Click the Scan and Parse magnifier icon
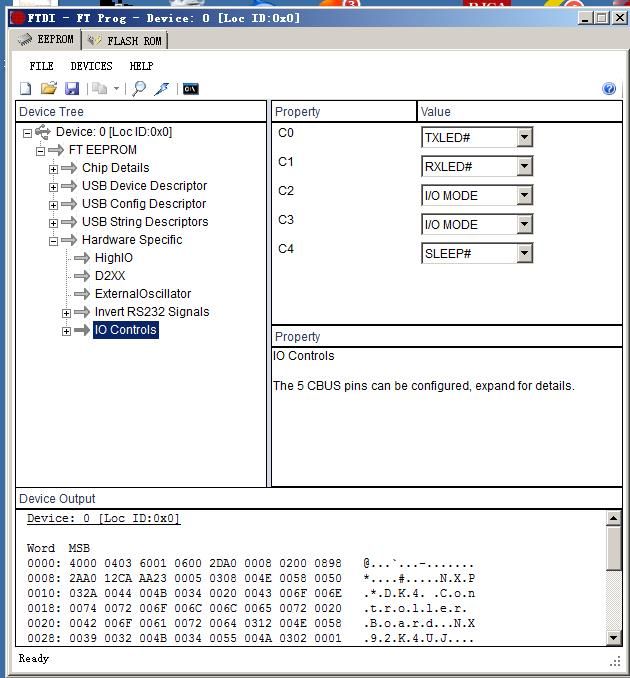 click(x=139, y=89)
